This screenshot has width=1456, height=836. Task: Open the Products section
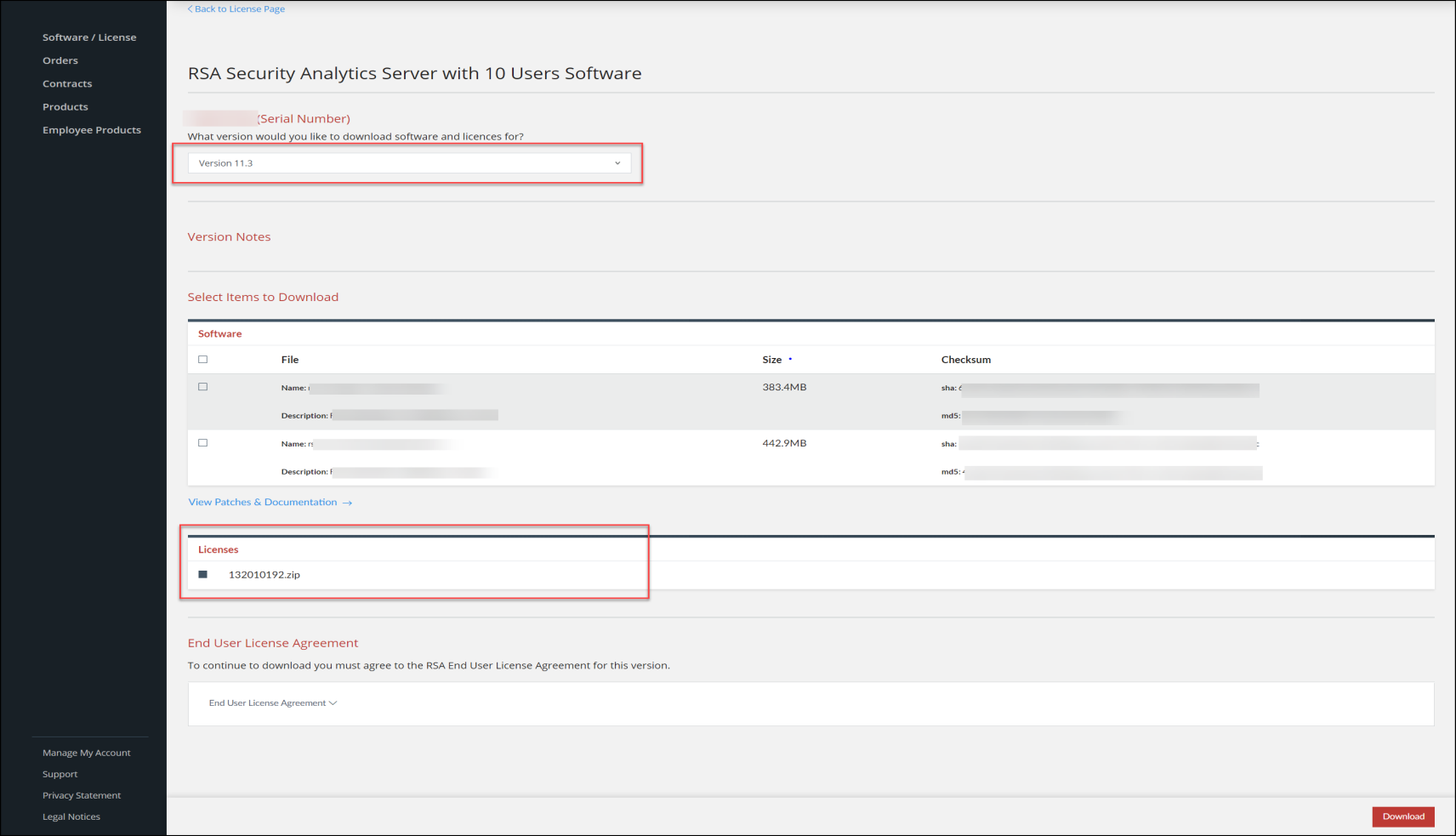(65, 106)
